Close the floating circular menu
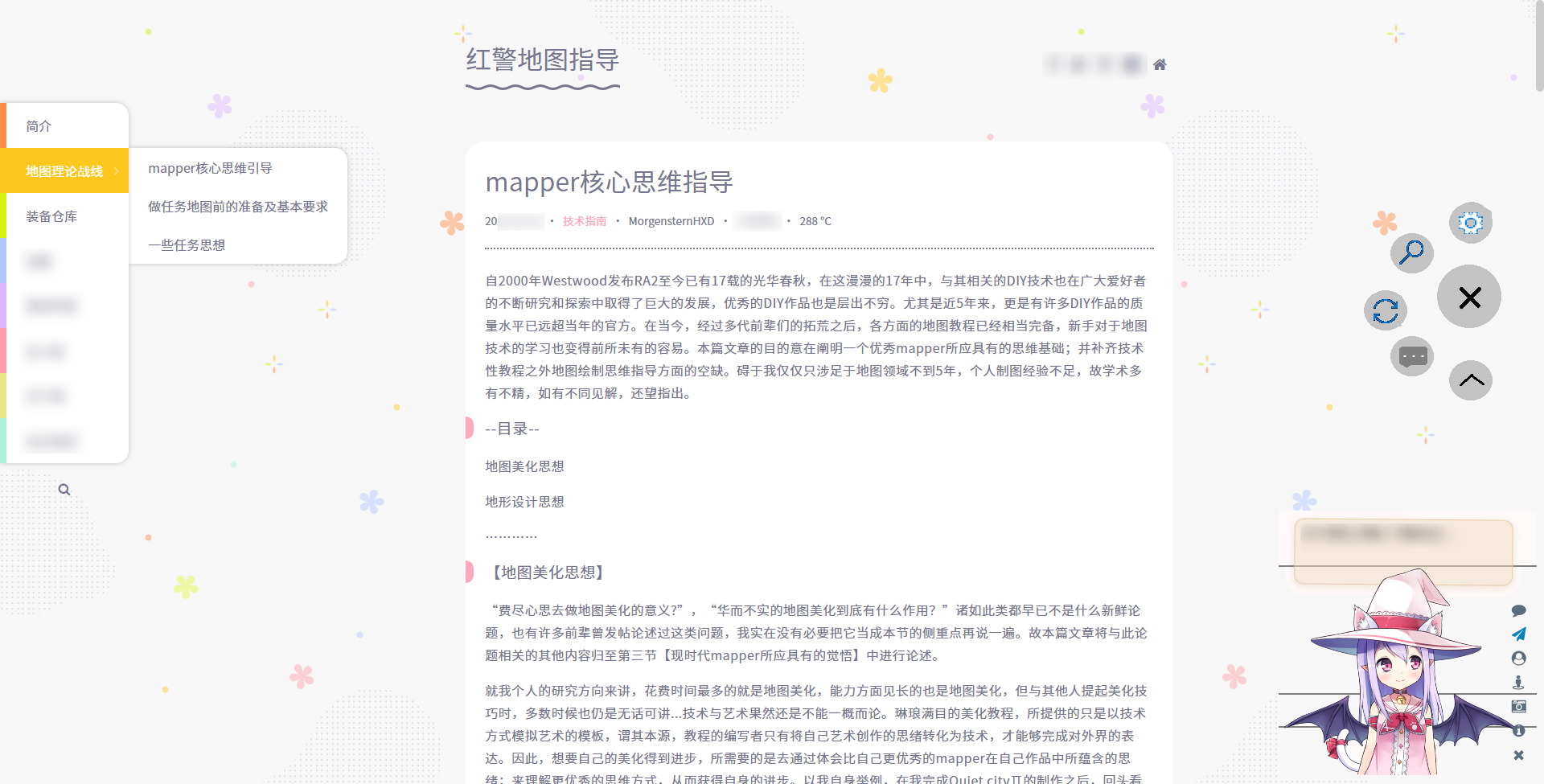 coord(1469,298)
